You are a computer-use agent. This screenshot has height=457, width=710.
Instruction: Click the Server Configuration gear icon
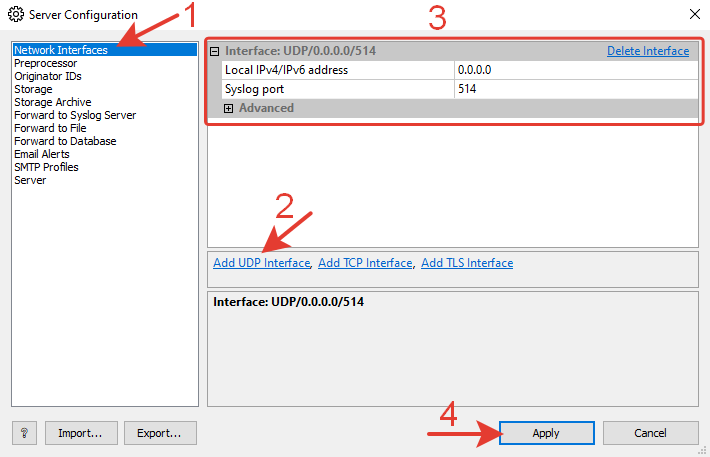click(x=16, y=14)
